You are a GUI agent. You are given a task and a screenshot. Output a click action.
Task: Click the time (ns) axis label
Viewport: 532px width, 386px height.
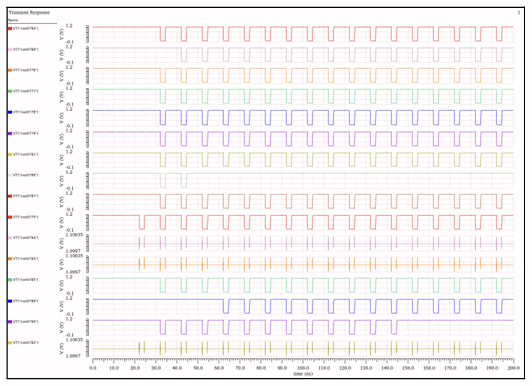tap(303, 374)
